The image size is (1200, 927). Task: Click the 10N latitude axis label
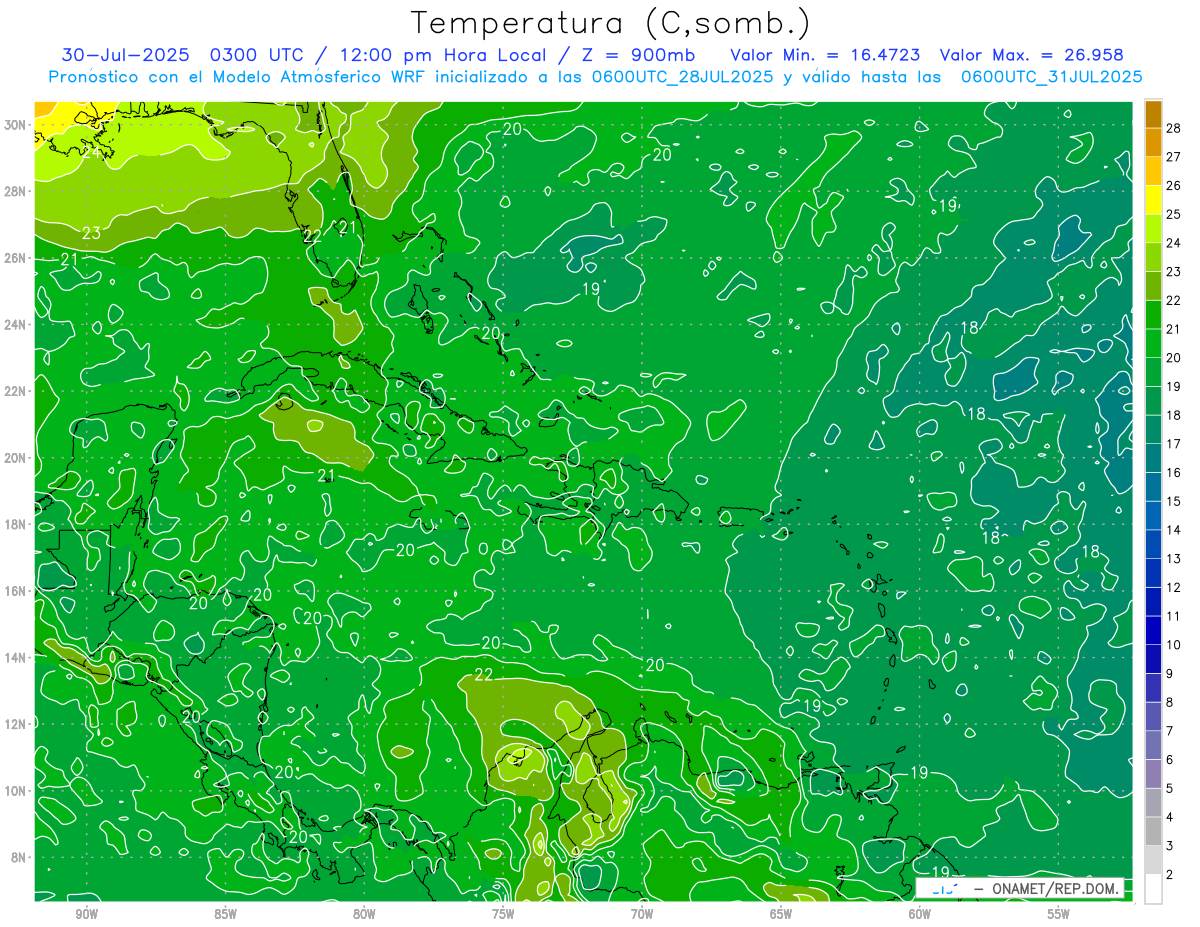pos(15,790)
